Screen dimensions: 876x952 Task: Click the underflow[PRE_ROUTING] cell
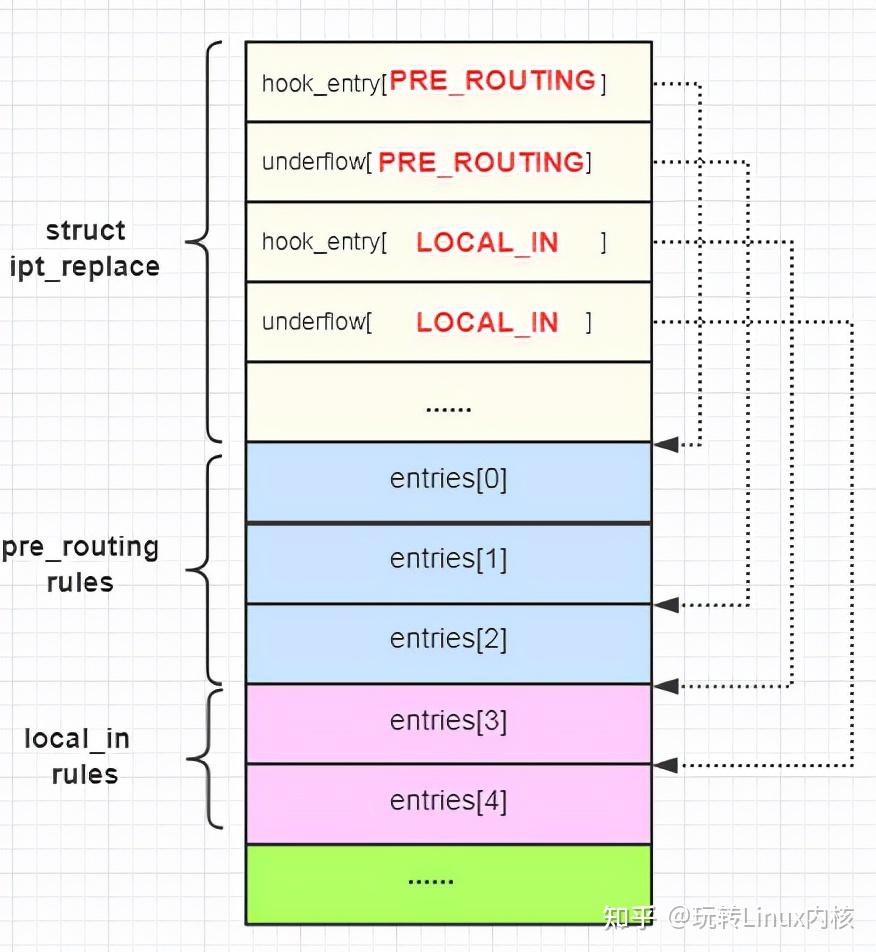(449, 162)
